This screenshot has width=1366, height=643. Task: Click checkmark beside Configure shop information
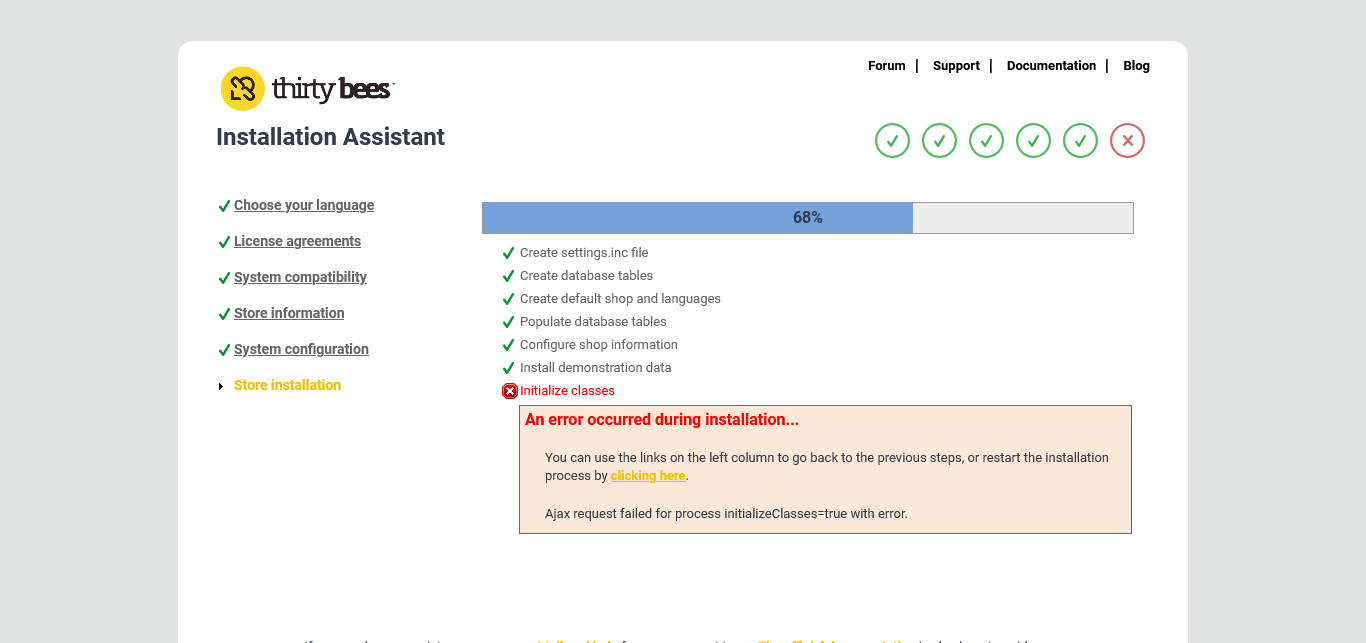click(x=508, y=345)
